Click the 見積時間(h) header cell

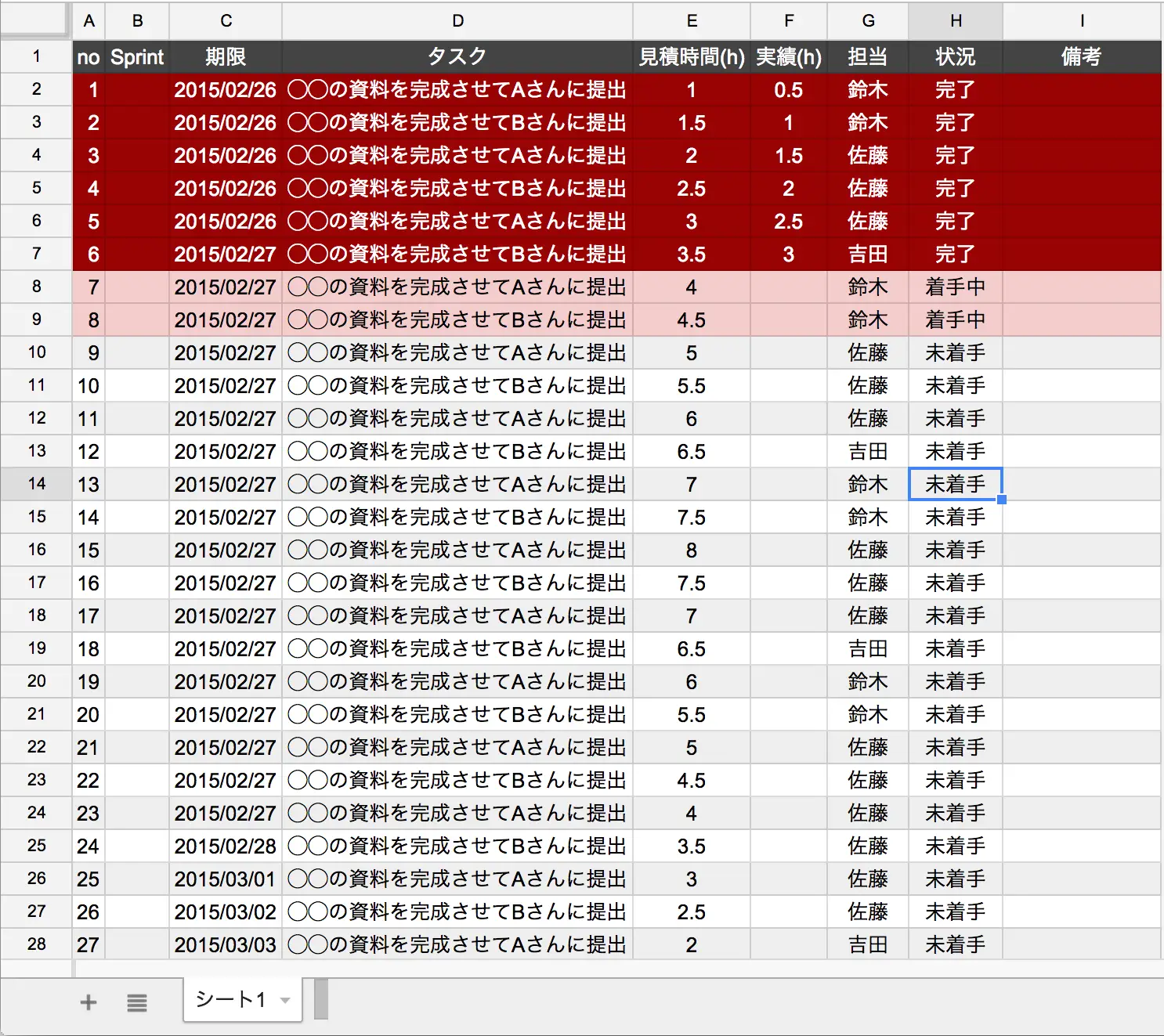(x=691, y=56)
